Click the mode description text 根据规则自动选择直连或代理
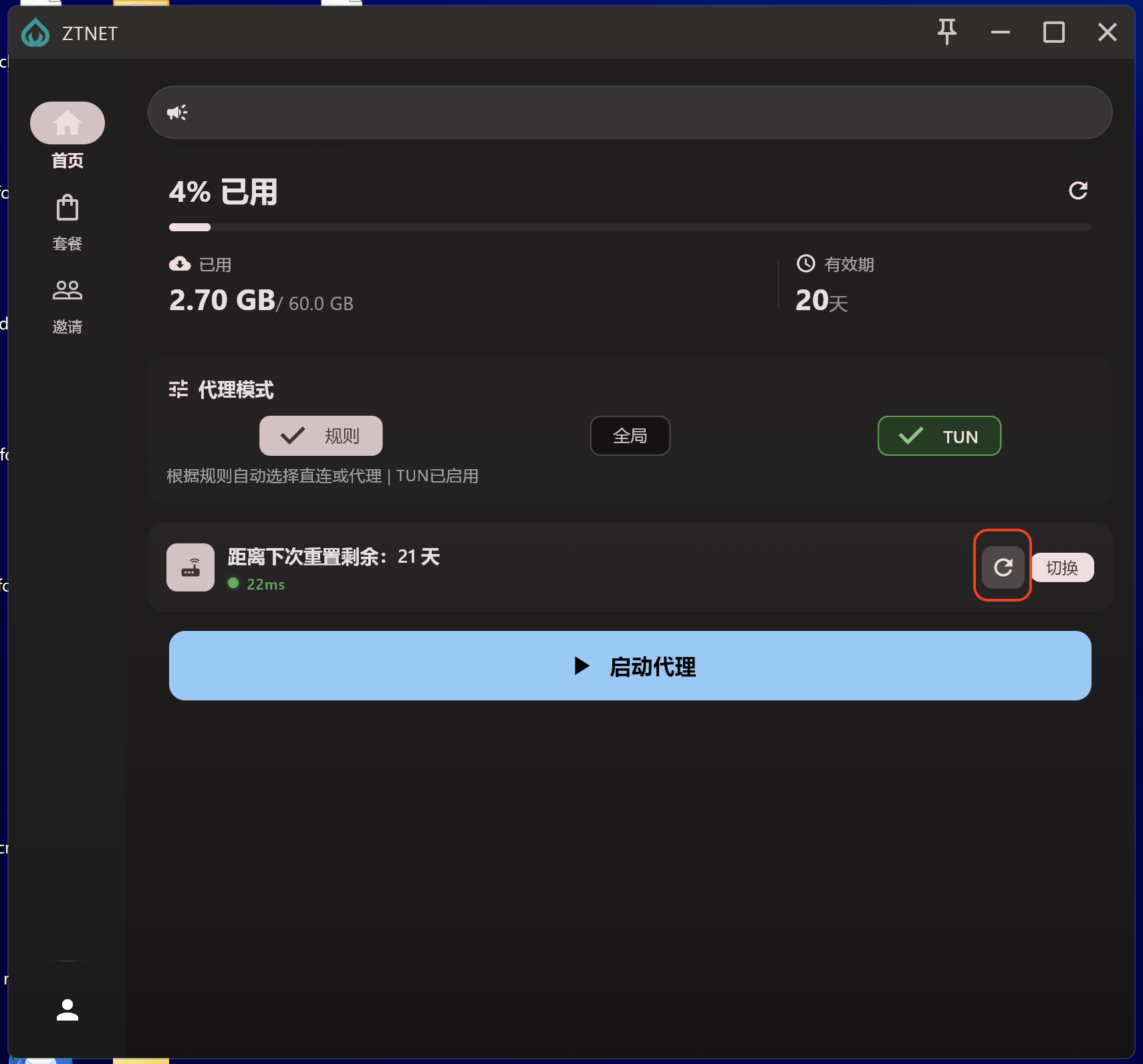This screenshot has width=1143, height=1064. 274,476
